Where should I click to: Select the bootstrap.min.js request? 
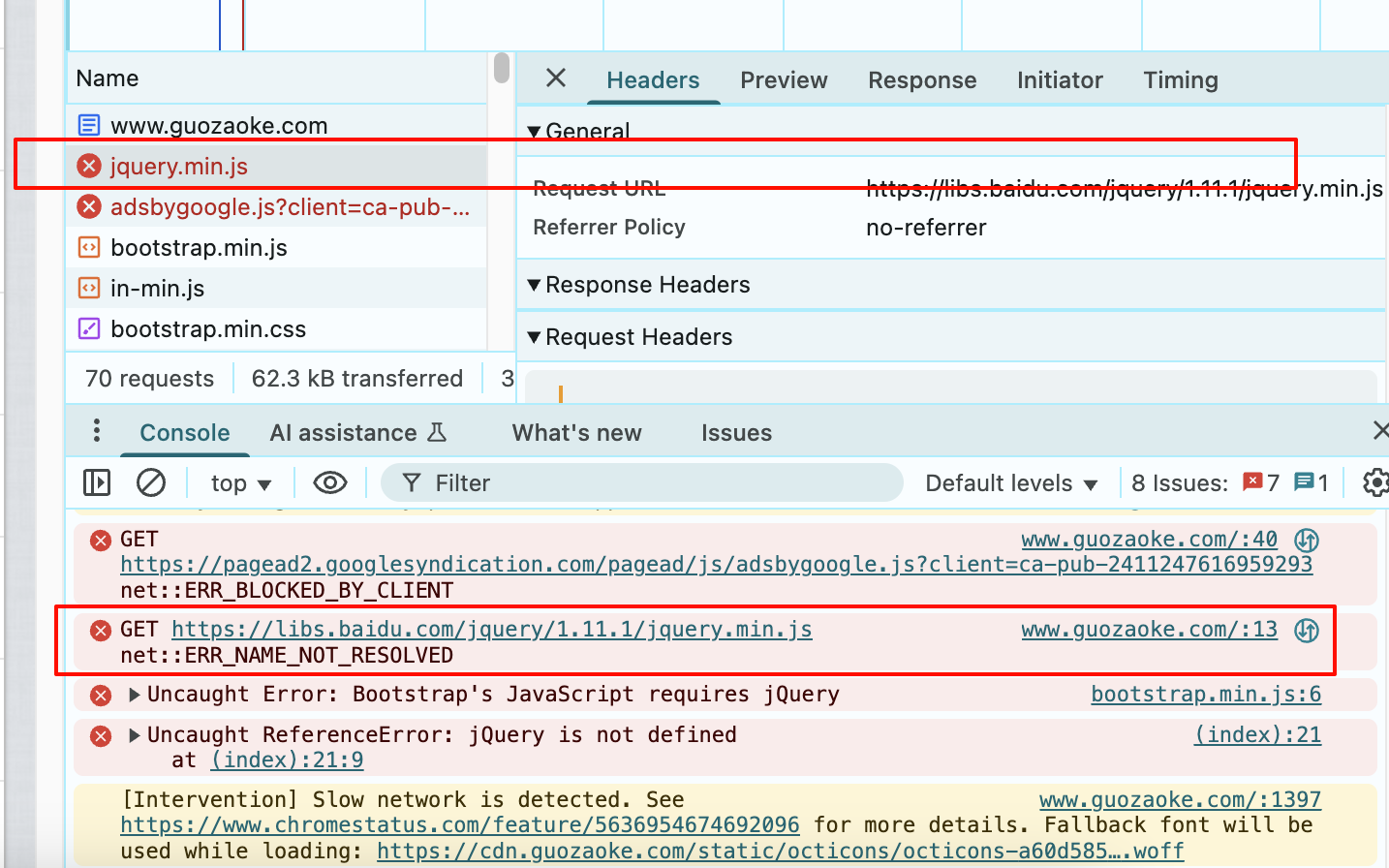pos(276,247)
